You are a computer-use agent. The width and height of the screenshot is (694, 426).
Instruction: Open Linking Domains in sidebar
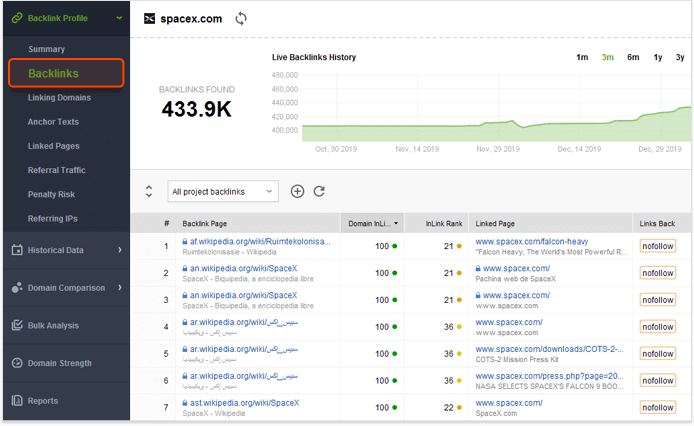[x=59, y=98]
